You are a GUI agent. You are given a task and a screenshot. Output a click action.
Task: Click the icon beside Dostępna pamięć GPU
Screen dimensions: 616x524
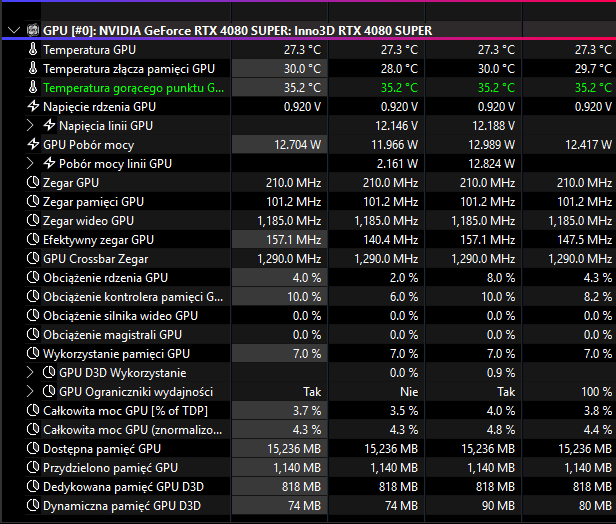click(33, 449)
